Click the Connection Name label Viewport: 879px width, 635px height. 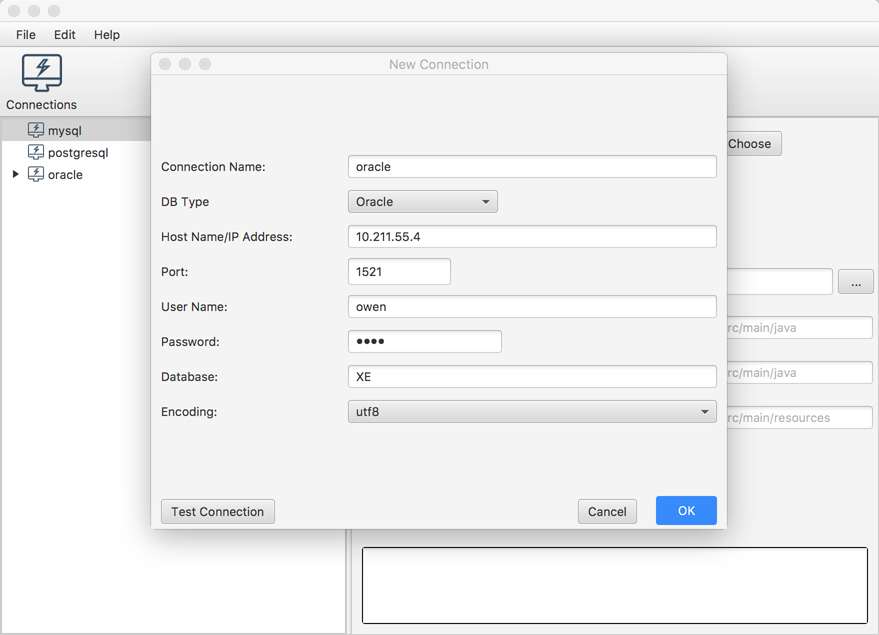pos(213,167)
